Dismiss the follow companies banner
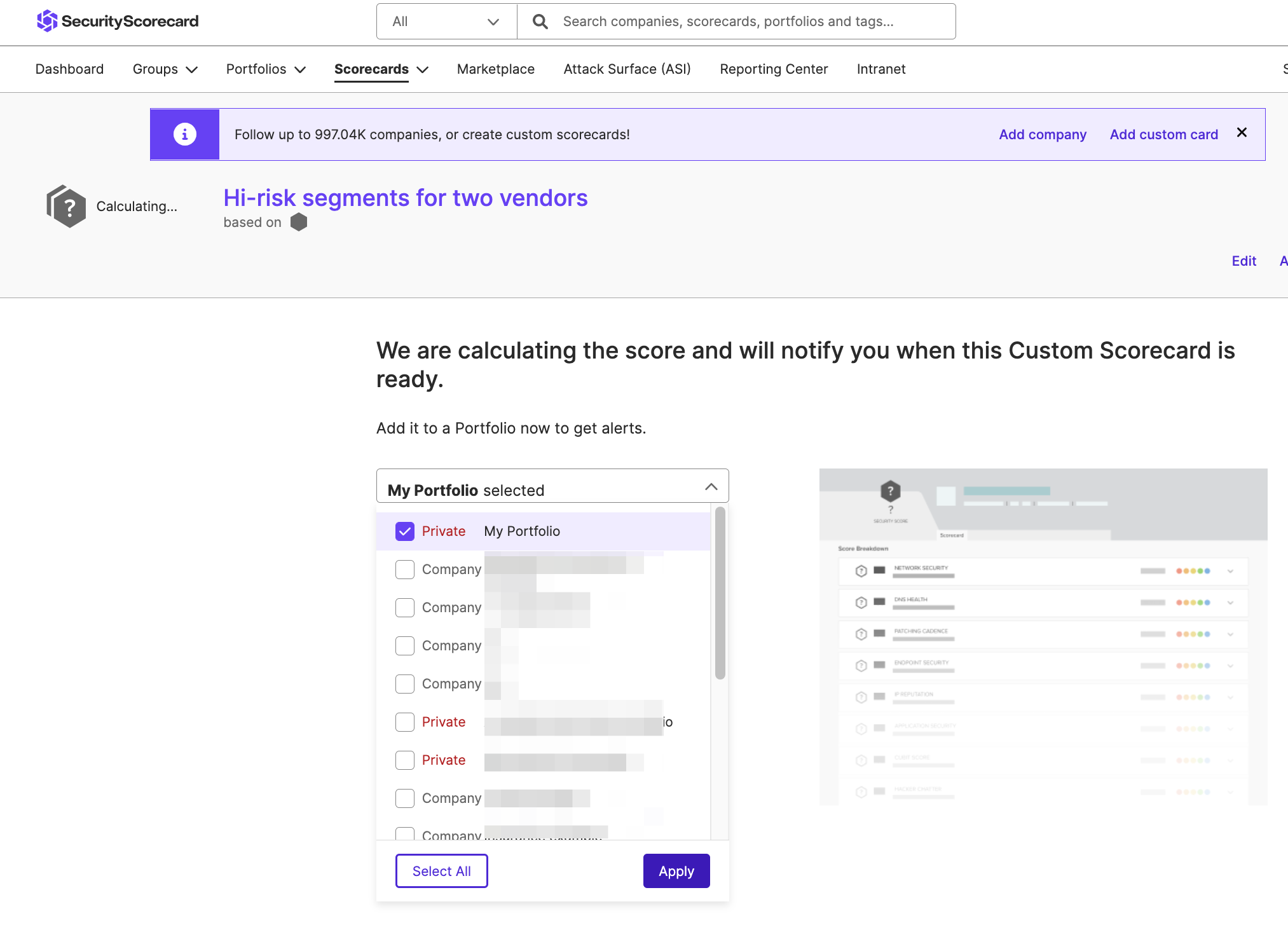Viewport: 1288px width, 951px height. click(x=1242, y=132)
